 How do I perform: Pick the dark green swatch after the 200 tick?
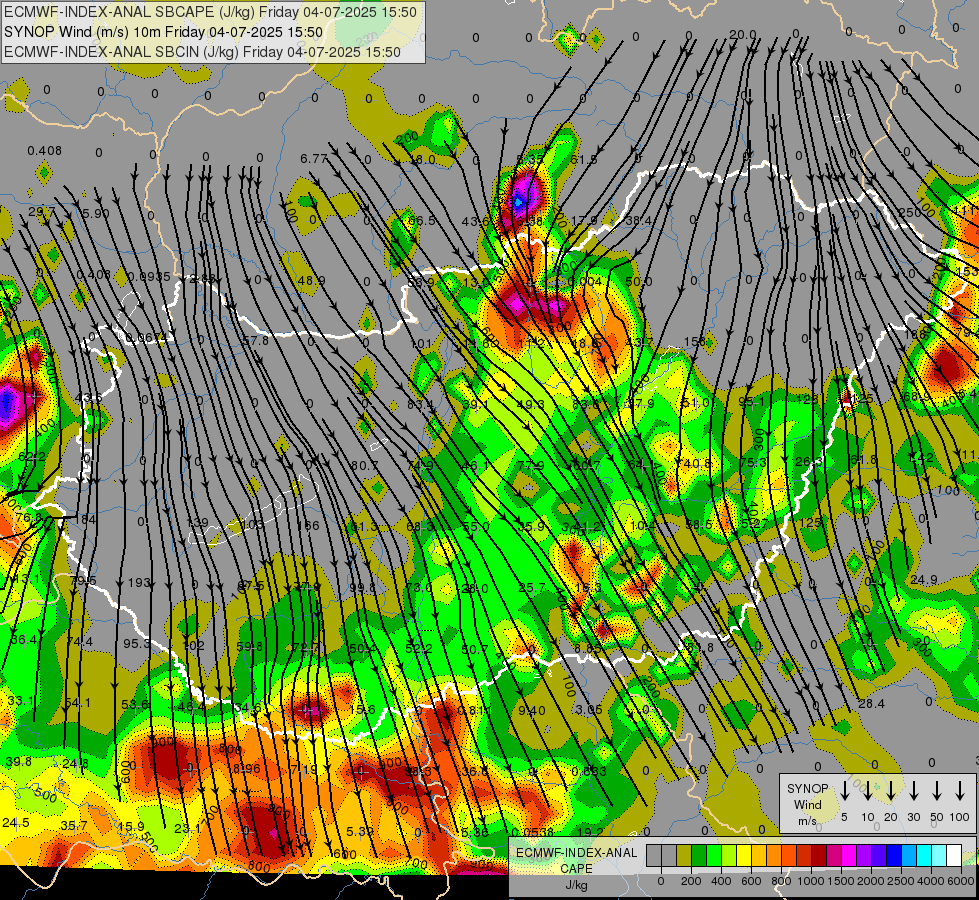(699, 855)
